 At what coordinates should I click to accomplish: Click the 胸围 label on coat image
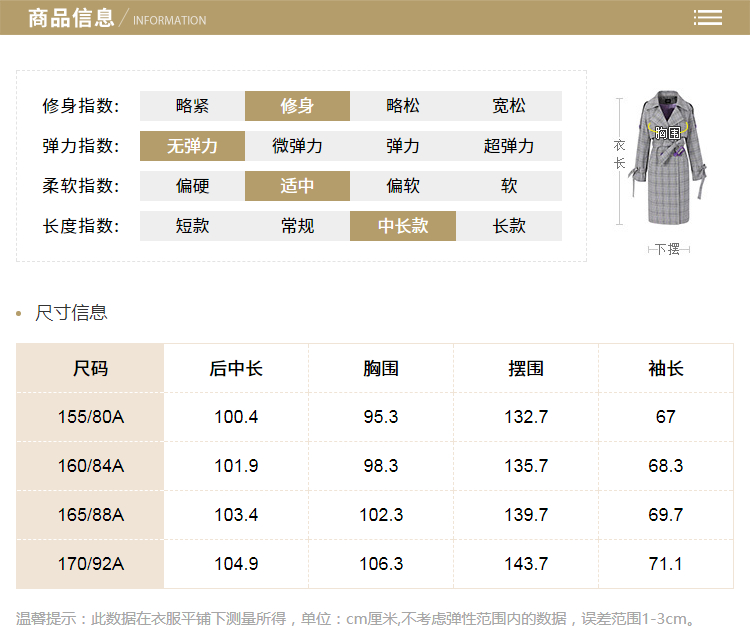click(668, 132)
